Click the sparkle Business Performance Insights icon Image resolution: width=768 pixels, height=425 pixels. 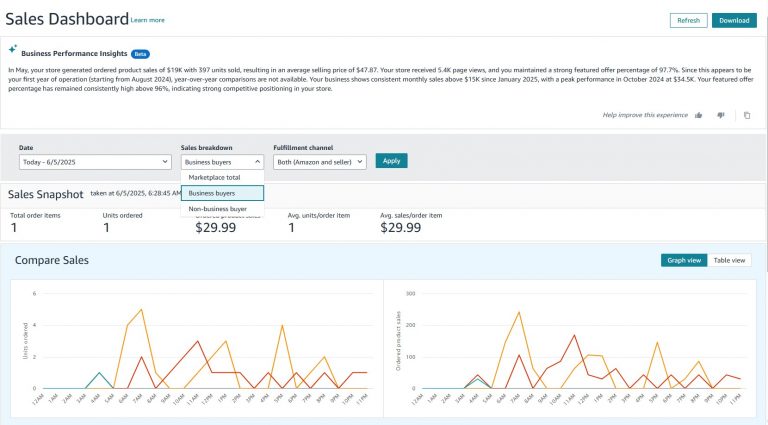[13, 49]
